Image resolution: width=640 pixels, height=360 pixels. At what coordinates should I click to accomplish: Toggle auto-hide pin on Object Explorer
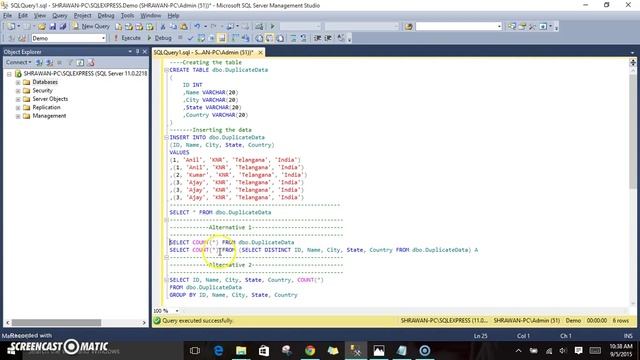tap(138, 52)
